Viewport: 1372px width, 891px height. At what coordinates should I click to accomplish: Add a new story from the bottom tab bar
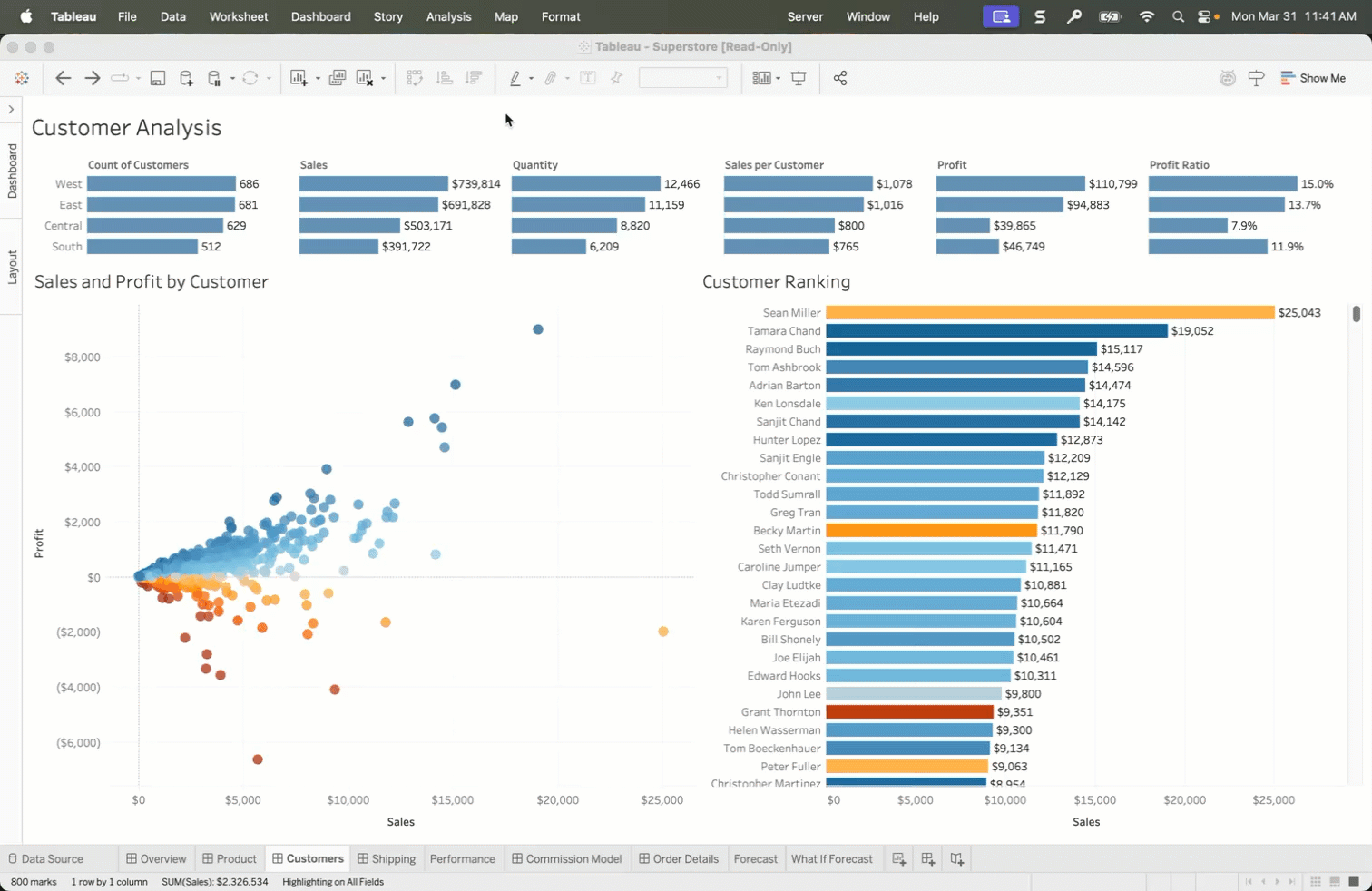pos(957,858)
